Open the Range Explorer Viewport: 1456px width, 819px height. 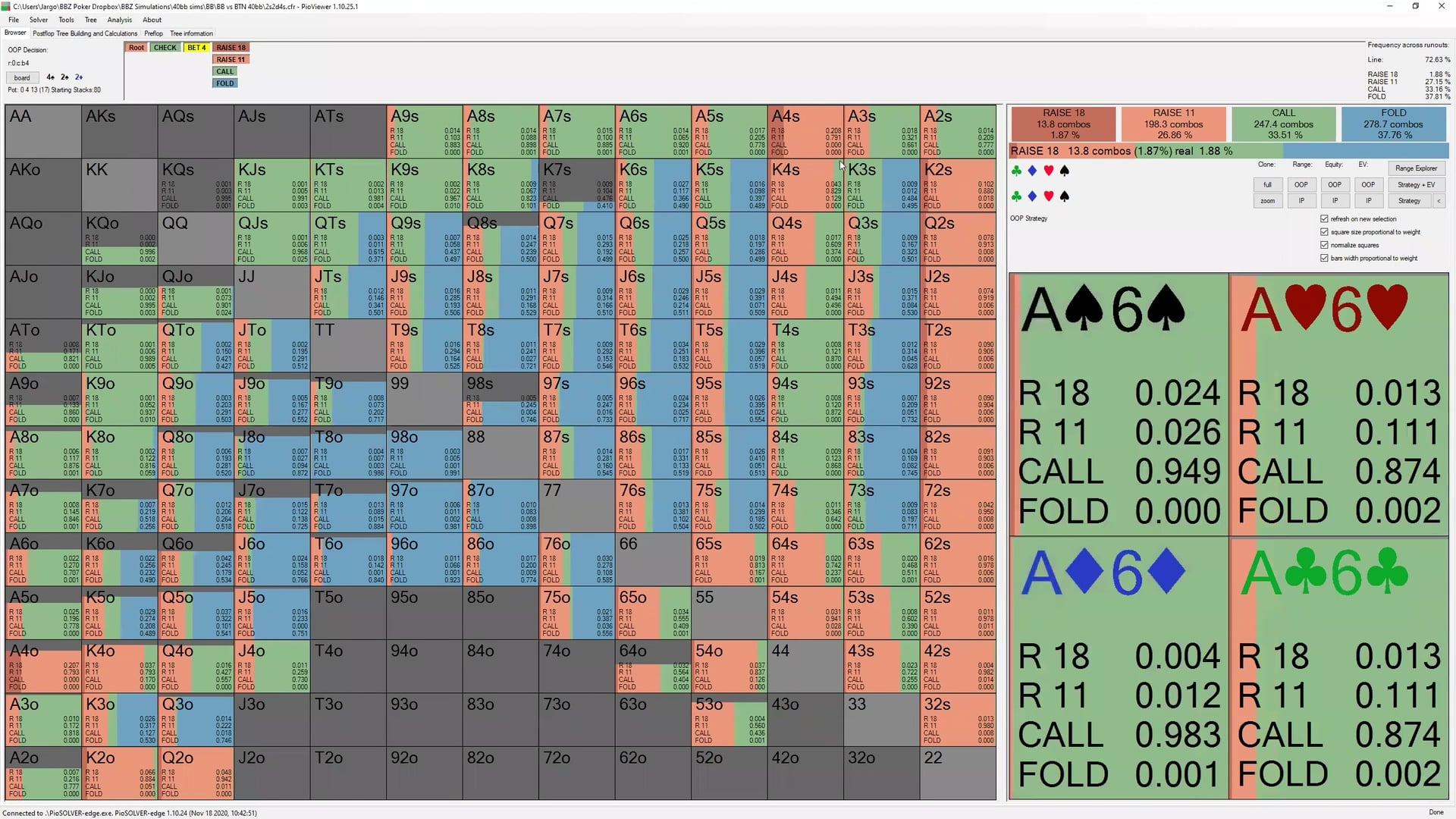1416,168
